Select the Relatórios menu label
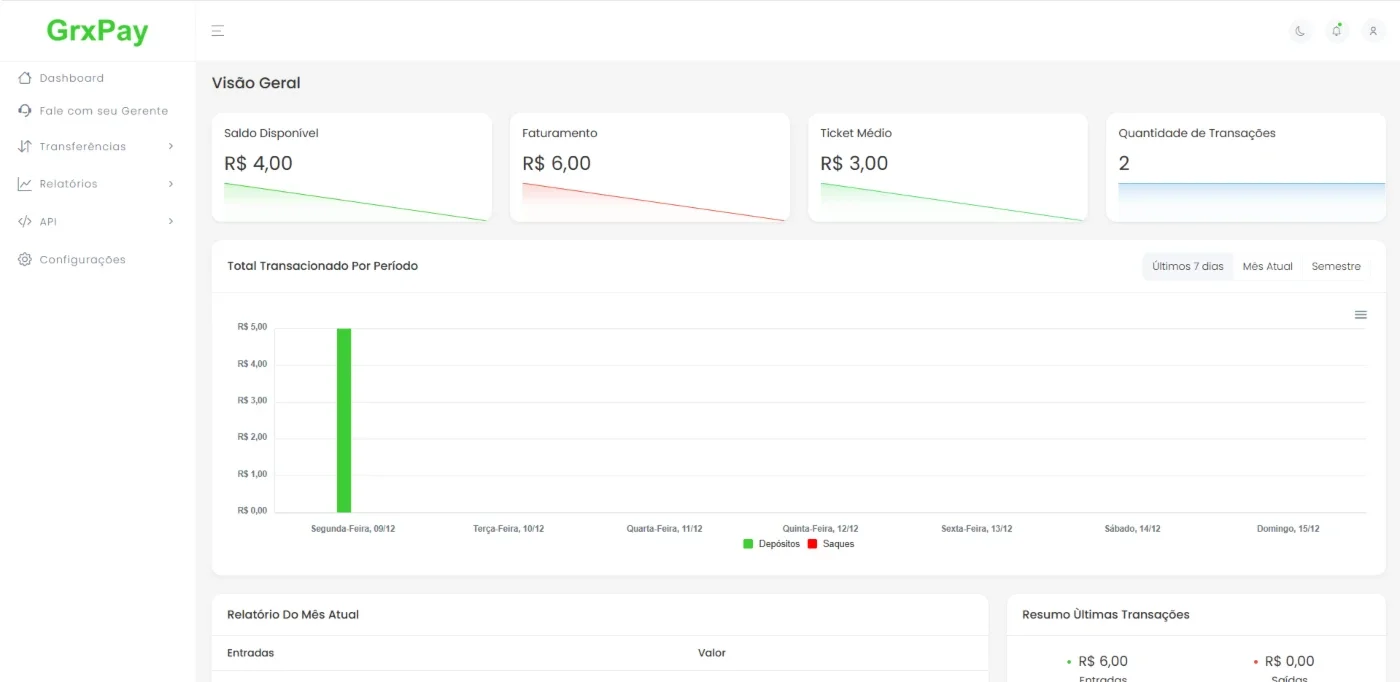 click(x=69, y=184)
